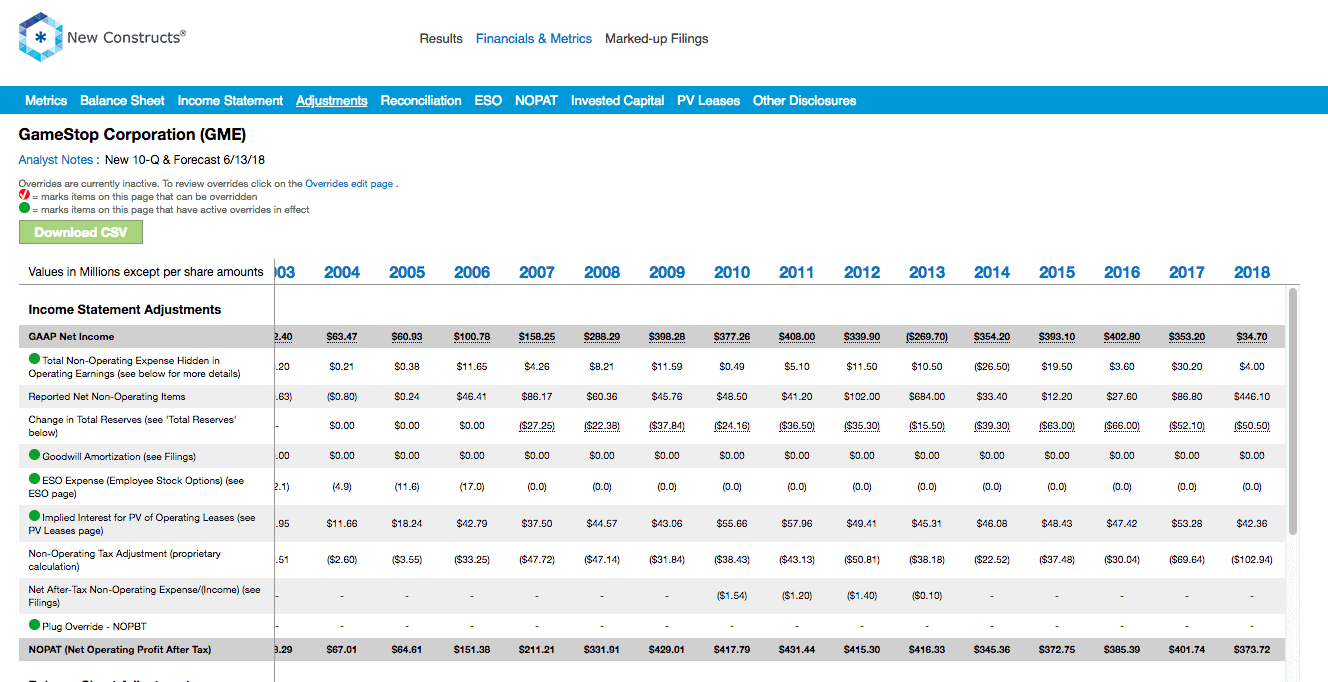Click the 2015 year column header
Screen dimensions: 1328x682
pyautogui.click(x=1057, y=272)
